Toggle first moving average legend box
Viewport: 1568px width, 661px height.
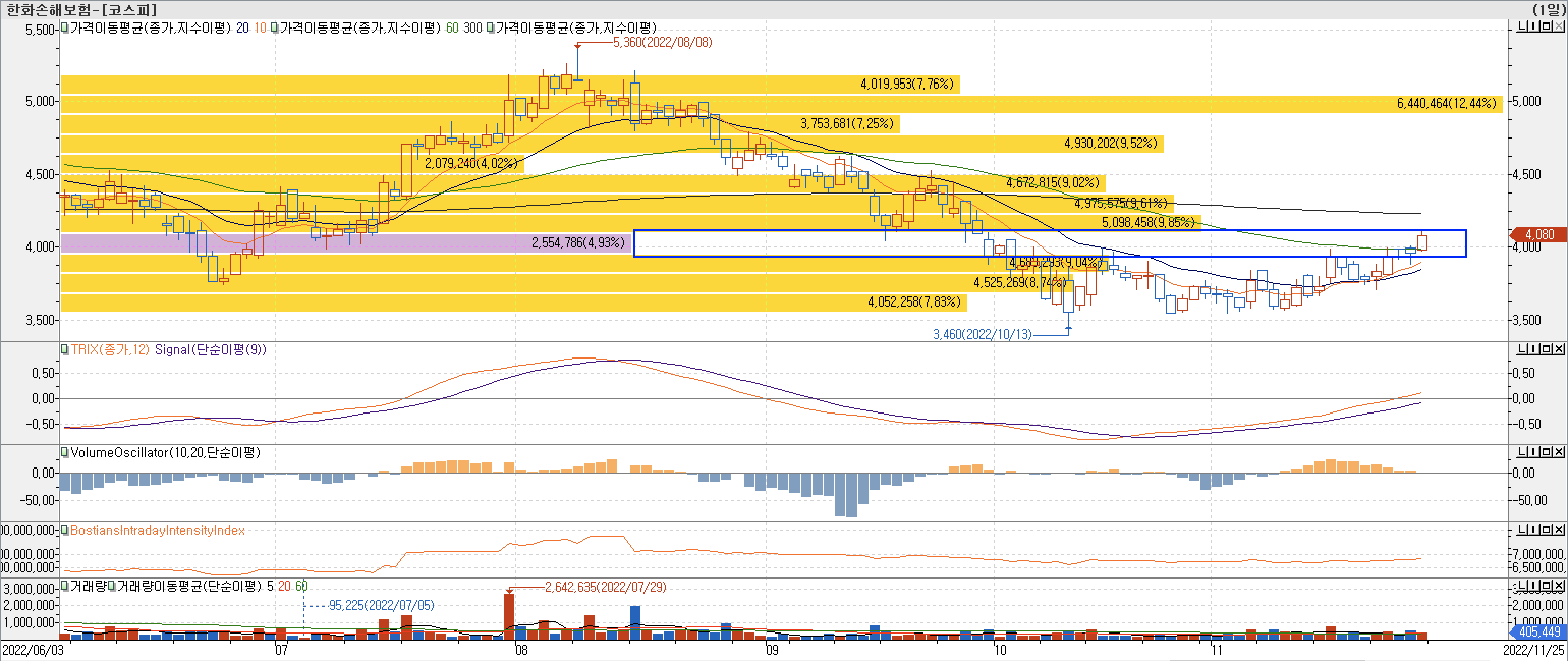pyautogui.click(x=65, y=27)
